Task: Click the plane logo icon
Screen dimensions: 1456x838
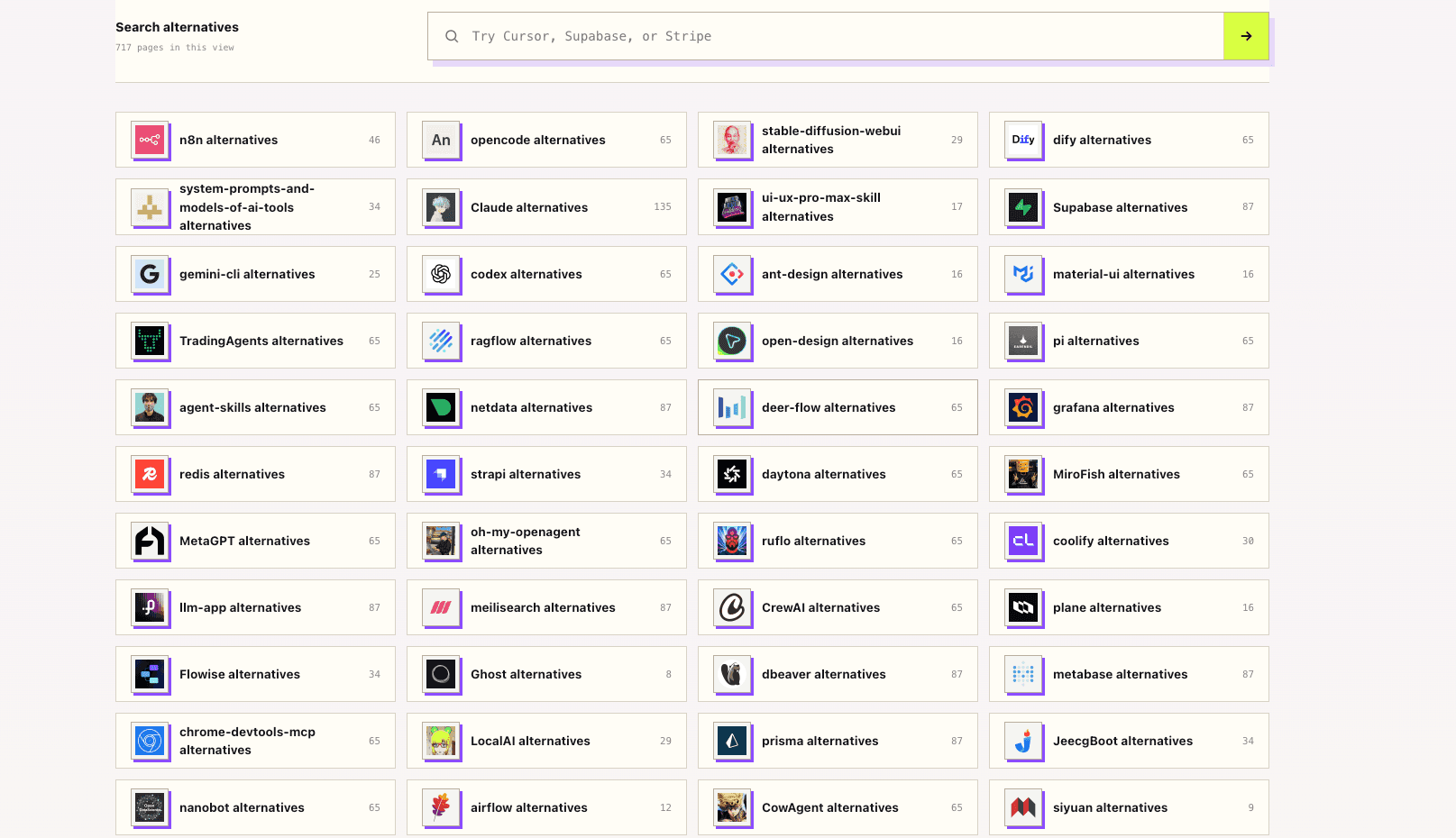Action: [x=1023, y=607]
